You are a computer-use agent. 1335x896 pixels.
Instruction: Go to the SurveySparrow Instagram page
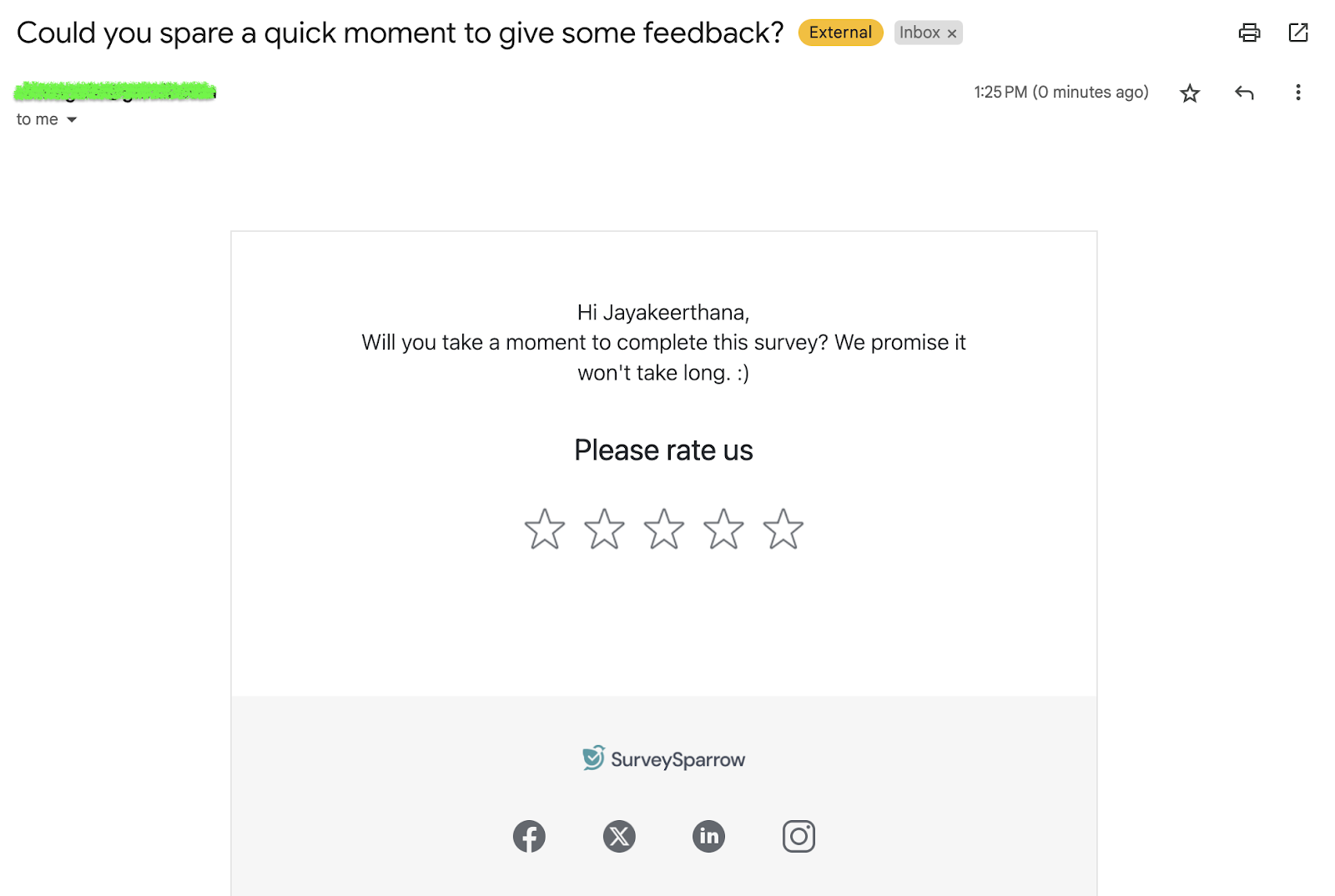[798, 836]
